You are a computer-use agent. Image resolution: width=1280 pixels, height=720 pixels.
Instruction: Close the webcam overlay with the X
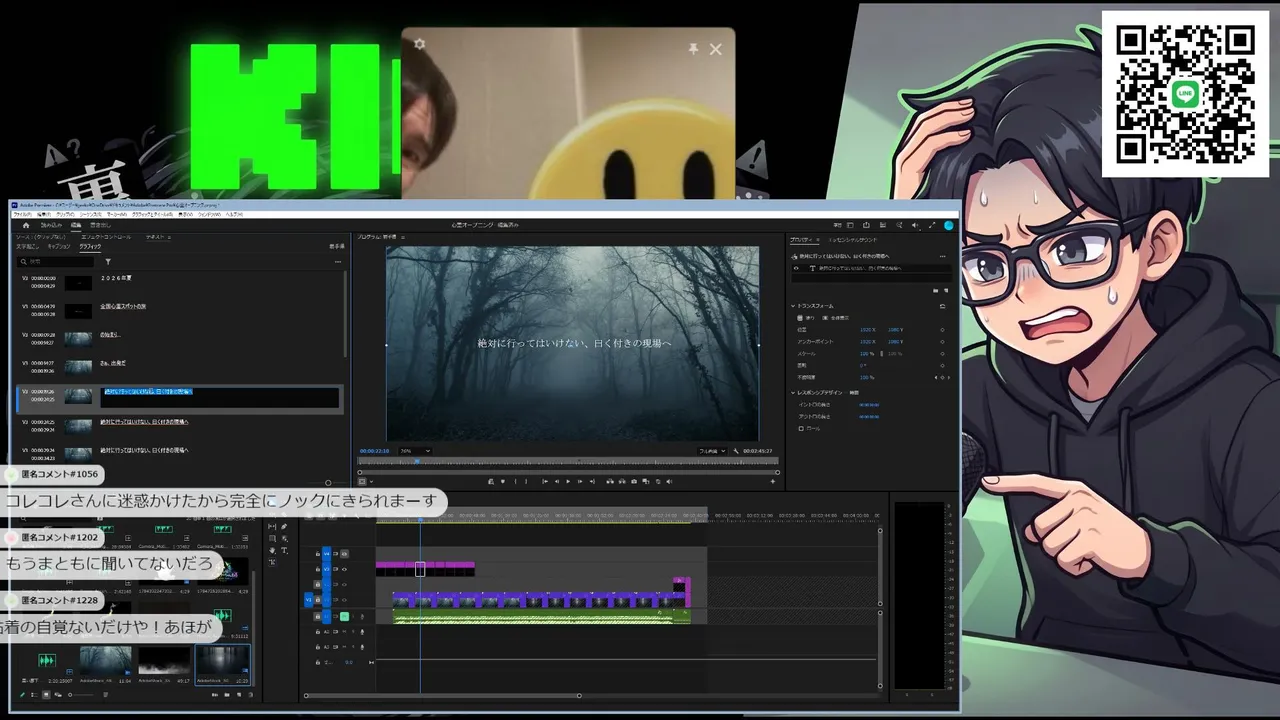click(x=715, y=48)
